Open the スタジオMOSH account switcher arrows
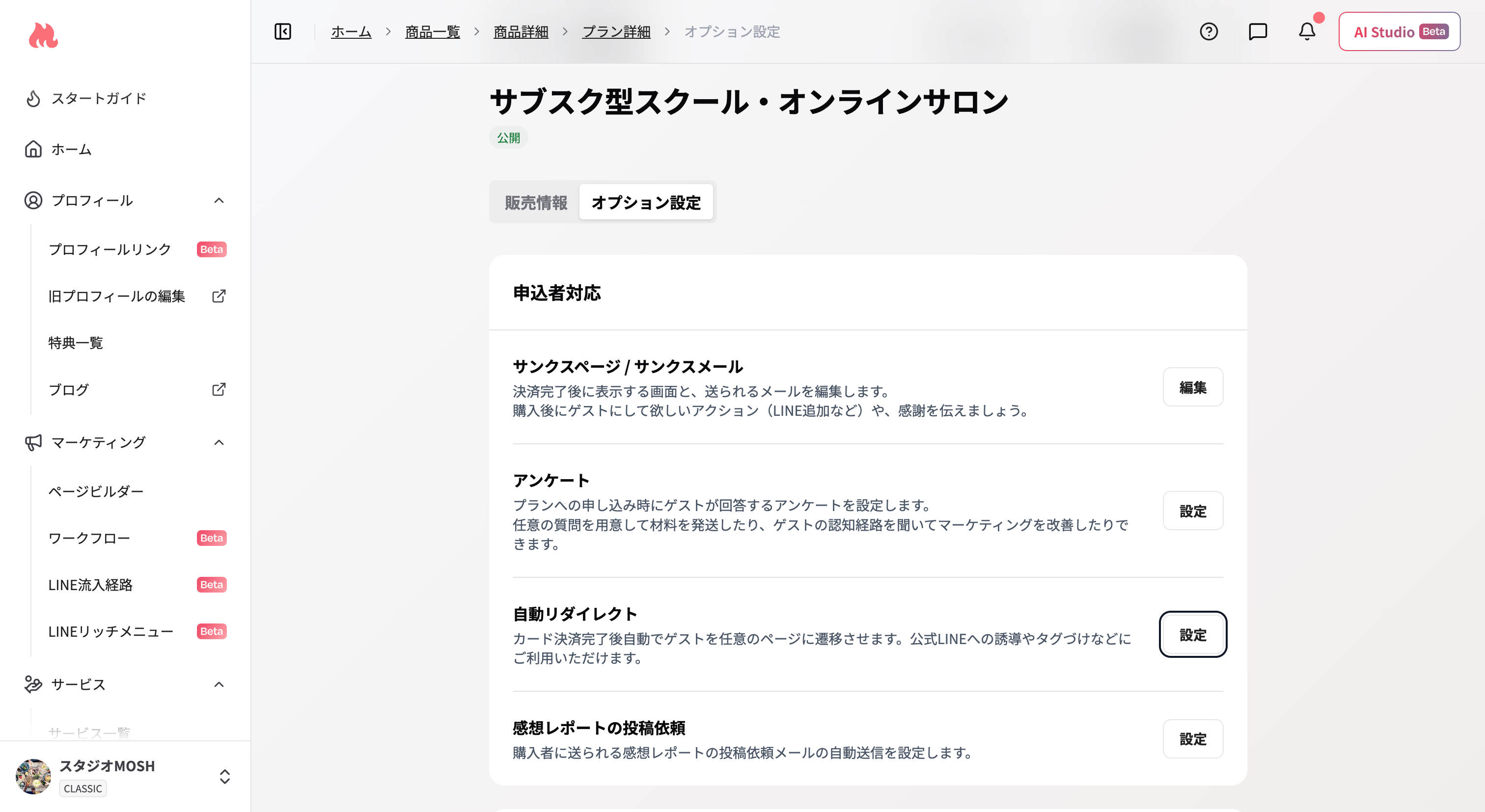The width and height of the screenshot is (1485, 812). tap(225, 776)
